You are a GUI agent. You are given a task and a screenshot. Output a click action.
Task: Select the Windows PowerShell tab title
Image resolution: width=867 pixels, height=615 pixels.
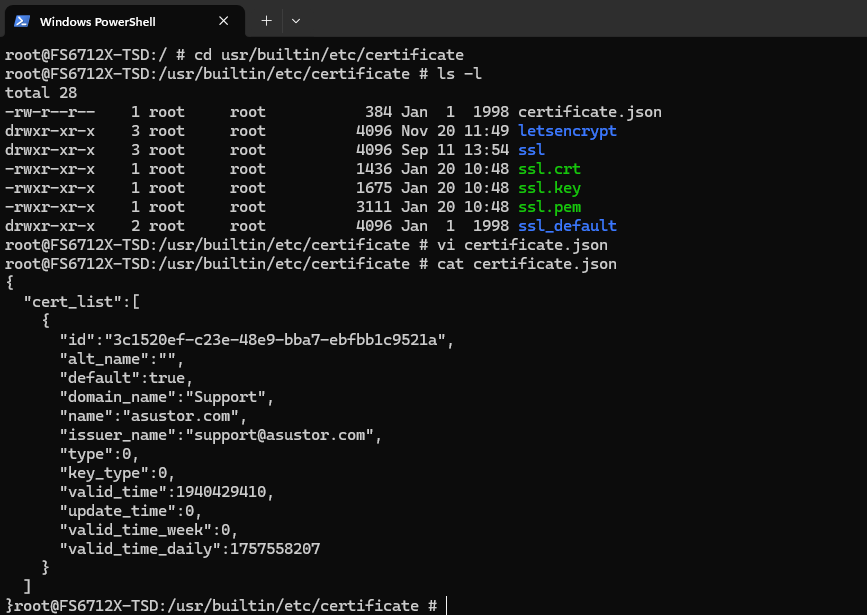pos(97,21)
